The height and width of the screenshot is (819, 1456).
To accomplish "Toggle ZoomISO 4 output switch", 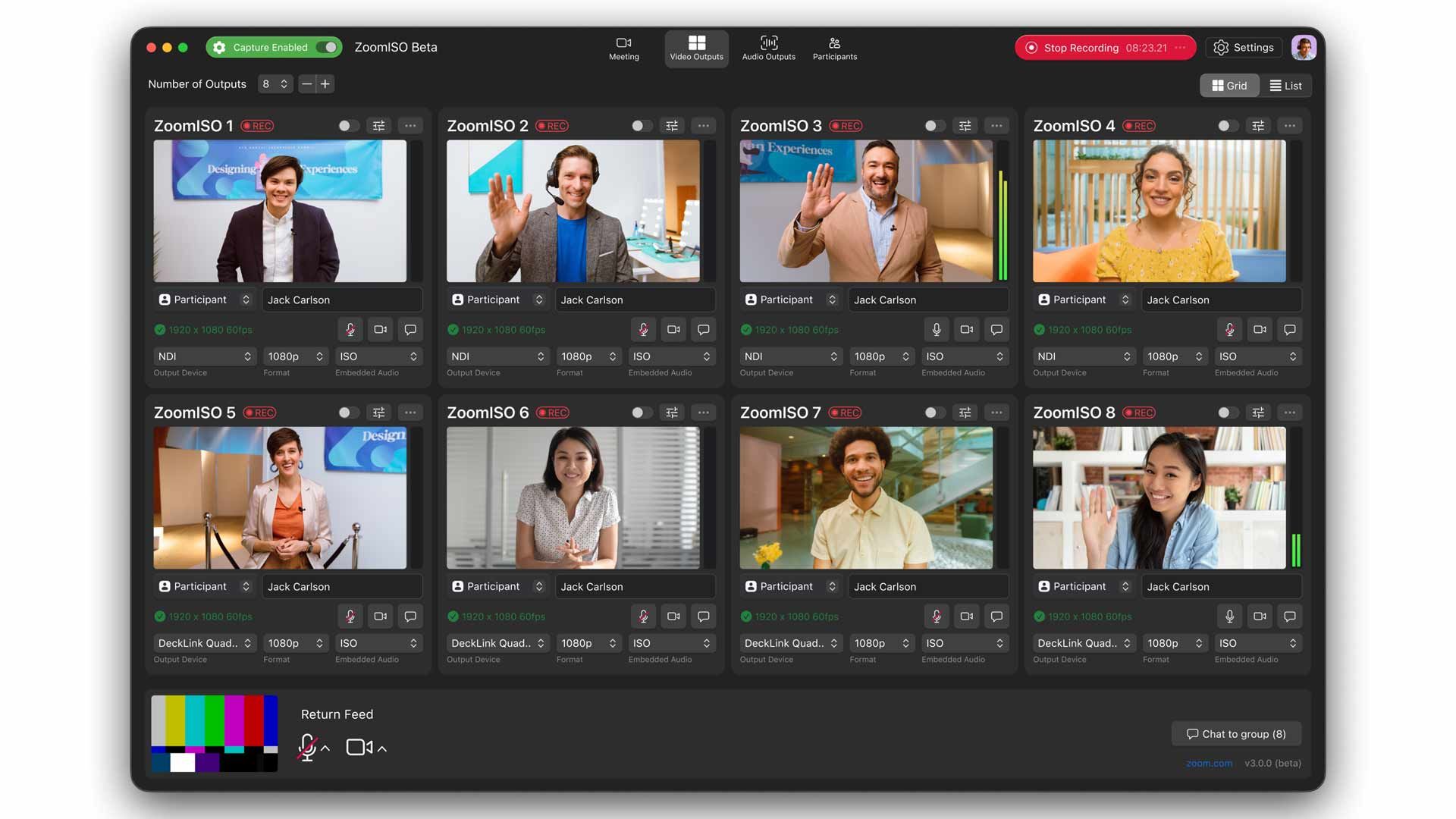I will click(x=1228, y=126).
